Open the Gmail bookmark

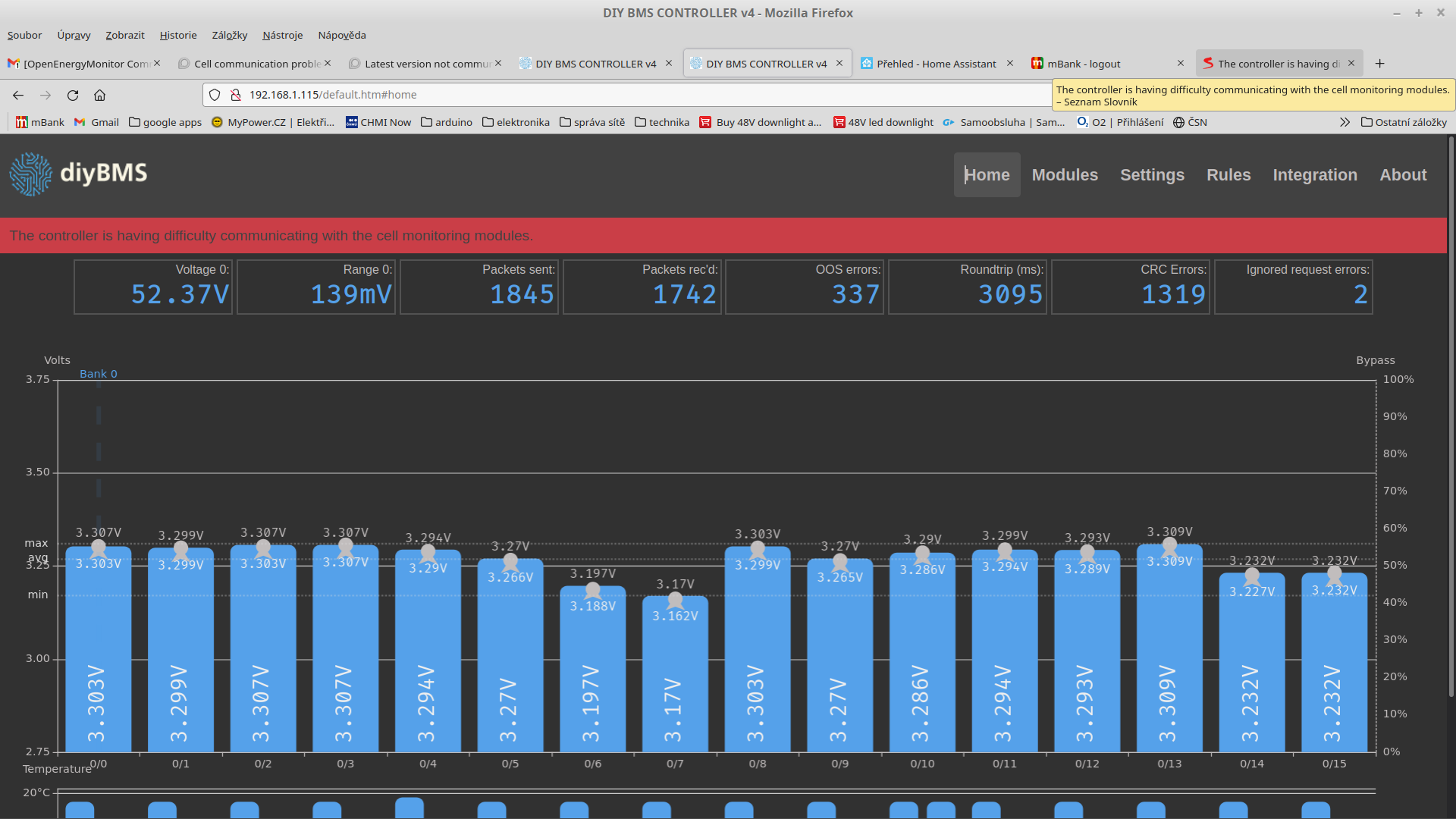pos(96,122)
